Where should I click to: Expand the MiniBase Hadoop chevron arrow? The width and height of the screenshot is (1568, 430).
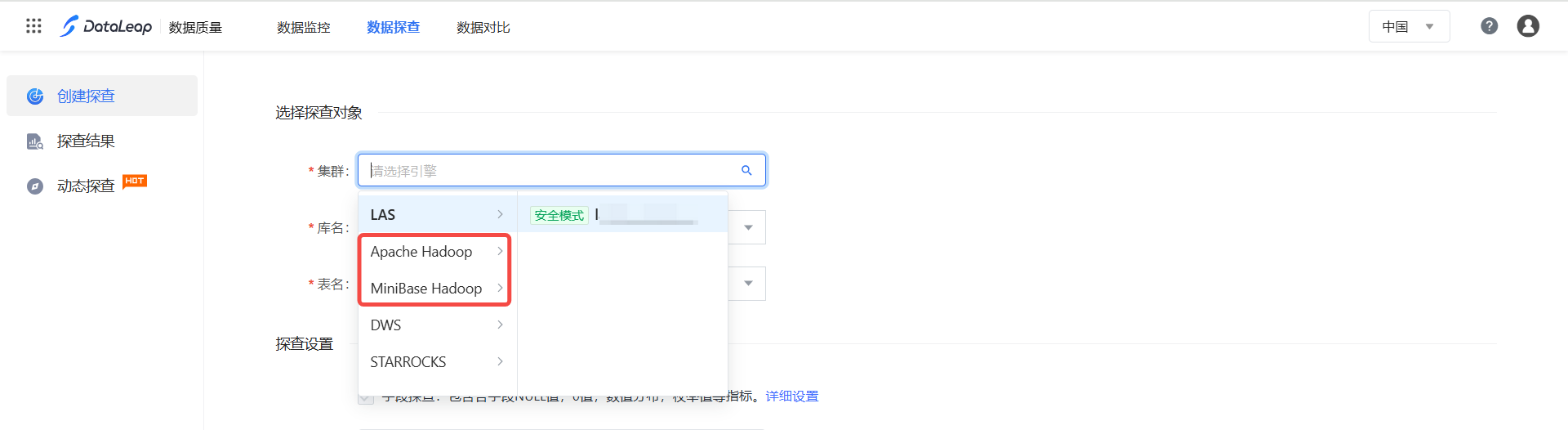(x=500, y=288)
